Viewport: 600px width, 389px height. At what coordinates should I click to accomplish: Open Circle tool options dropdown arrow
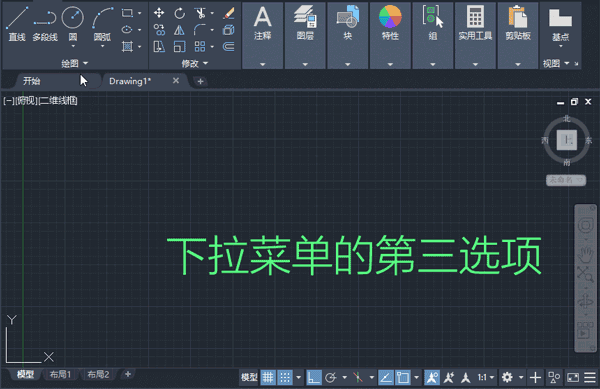(x=73, y=46)
